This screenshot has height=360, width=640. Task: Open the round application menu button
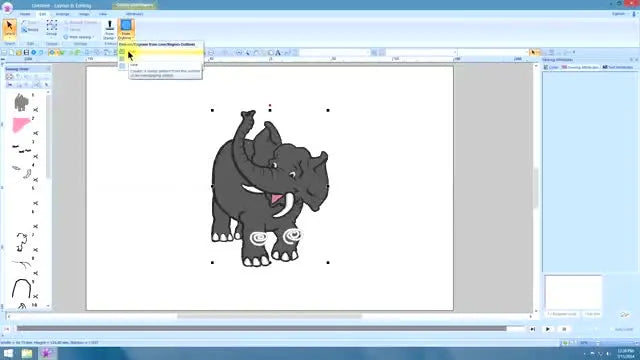(7, 7)
